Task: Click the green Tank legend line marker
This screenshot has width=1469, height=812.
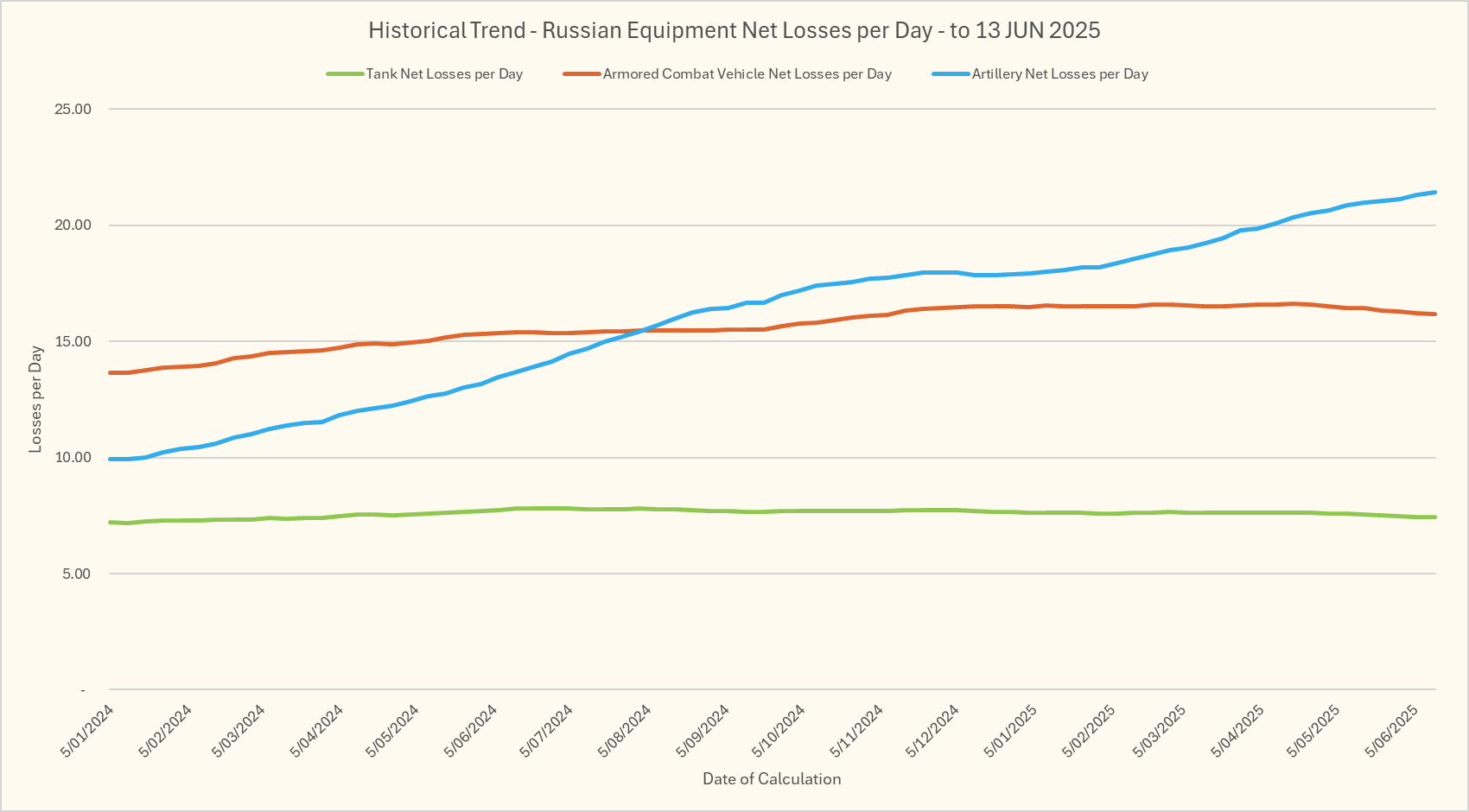Action: tap(345, 74)
